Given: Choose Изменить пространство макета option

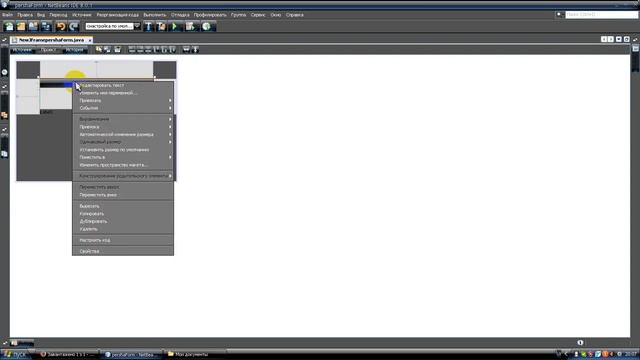Looking at the screenshot, I should point(123,165).
